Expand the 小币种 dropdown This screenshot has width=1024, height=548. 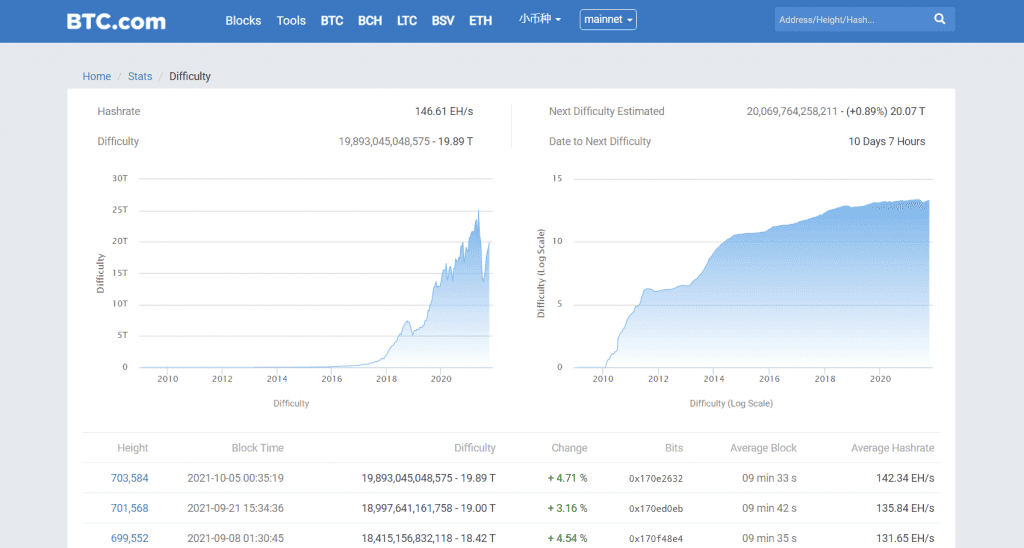539,20
